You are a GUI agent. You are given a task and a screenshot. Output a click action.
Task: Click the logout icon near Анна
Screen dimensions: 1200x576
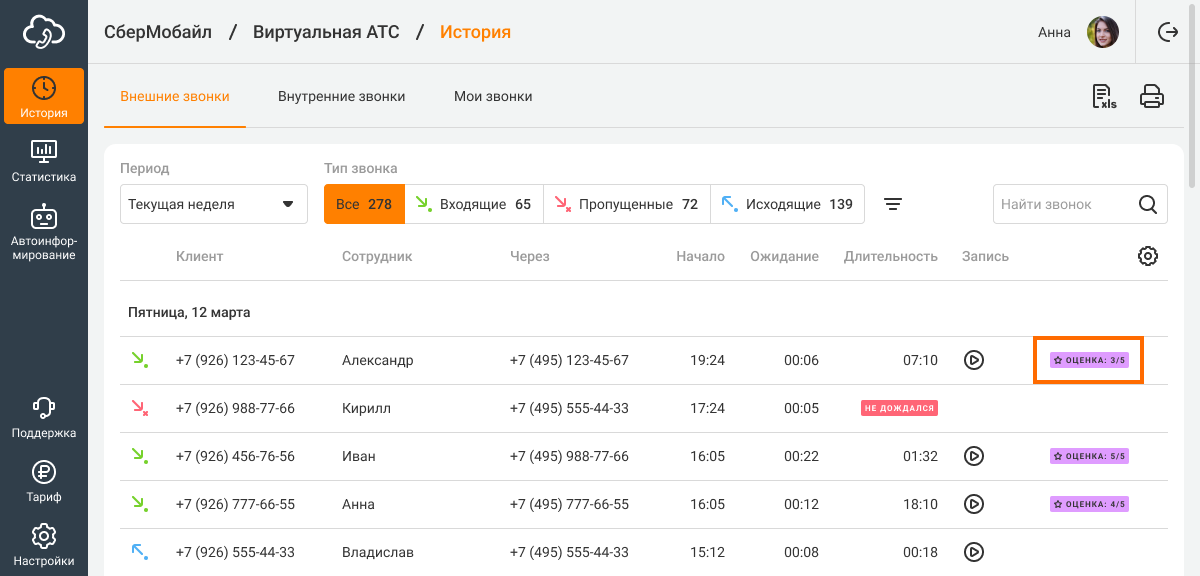(1167, 32)
